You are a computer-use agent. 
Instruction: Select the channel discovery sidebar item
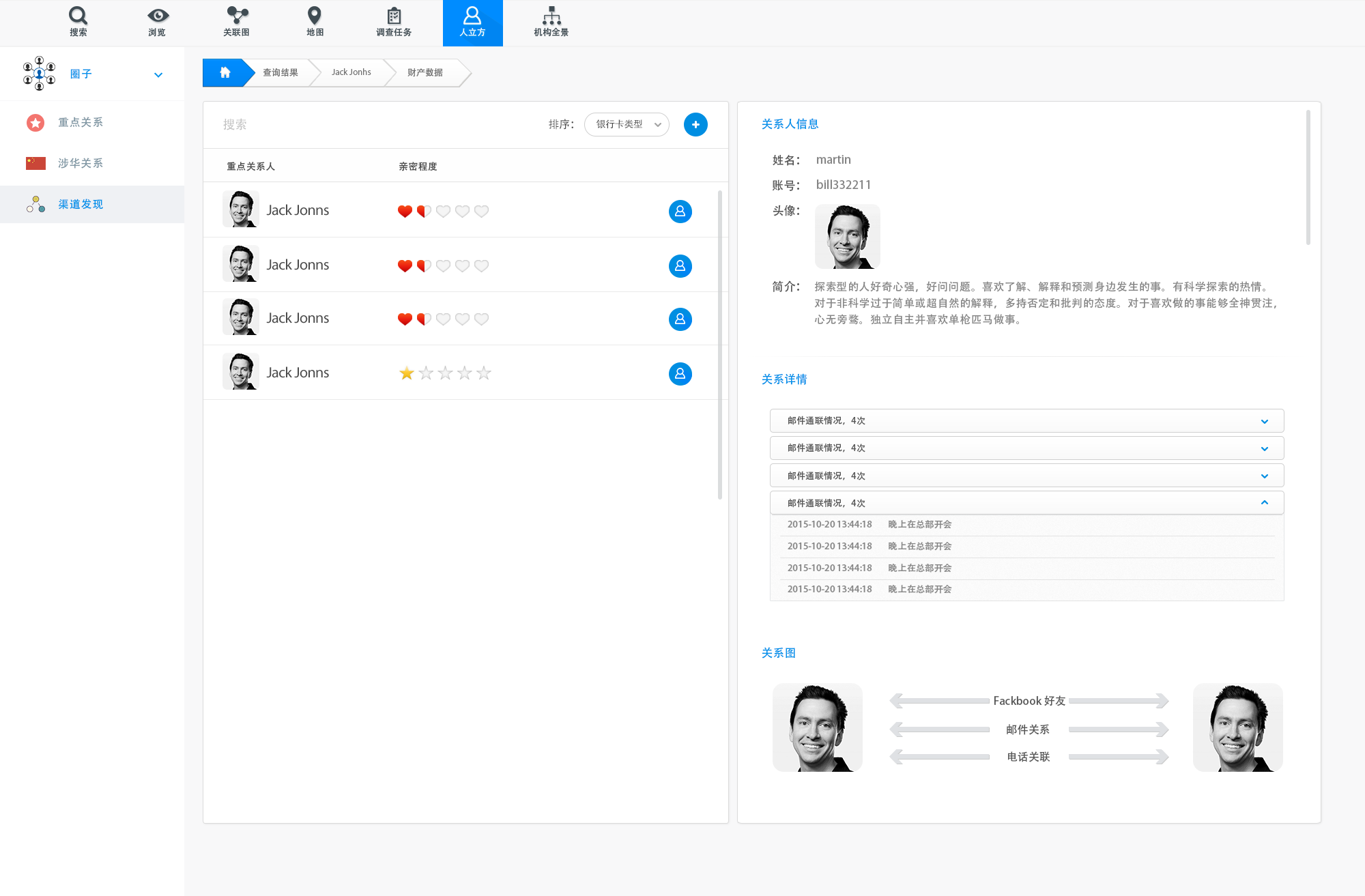click(x=81, y=204)
